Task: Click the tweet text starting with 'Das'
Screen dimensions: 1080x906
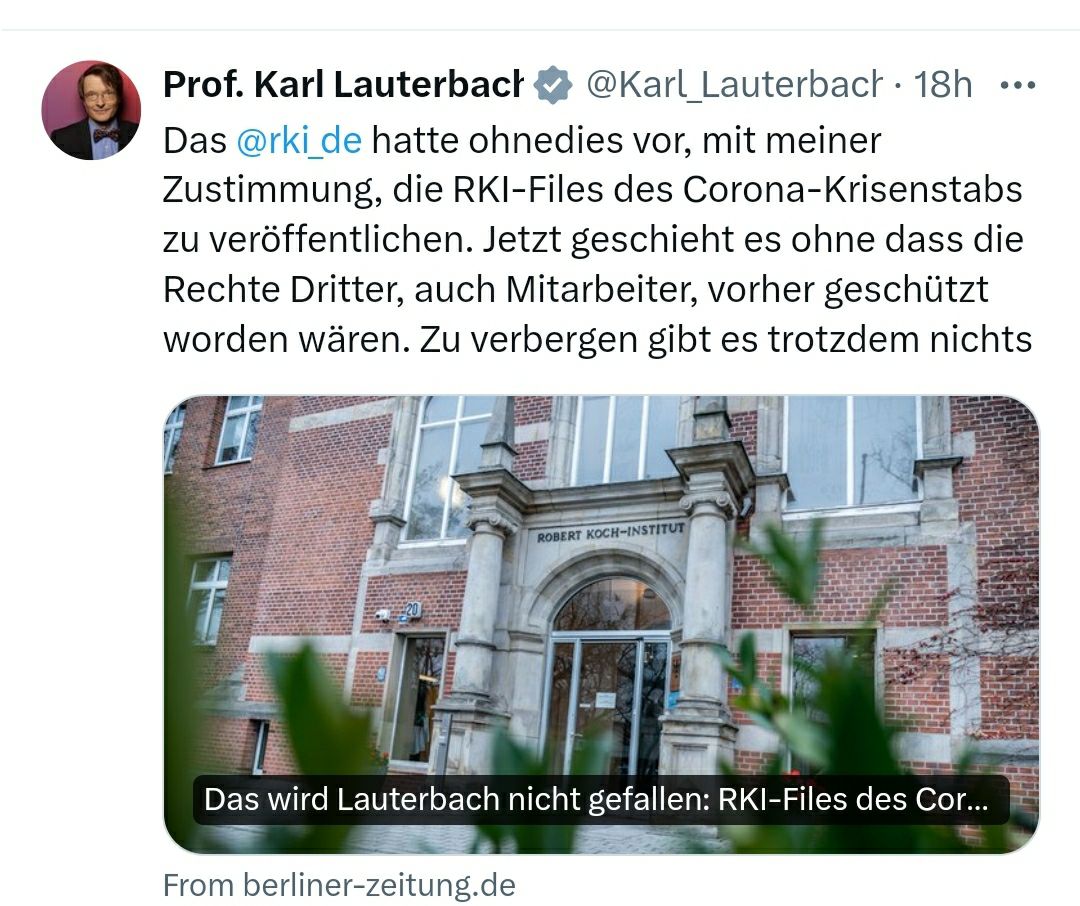Action: coord(596,240)
